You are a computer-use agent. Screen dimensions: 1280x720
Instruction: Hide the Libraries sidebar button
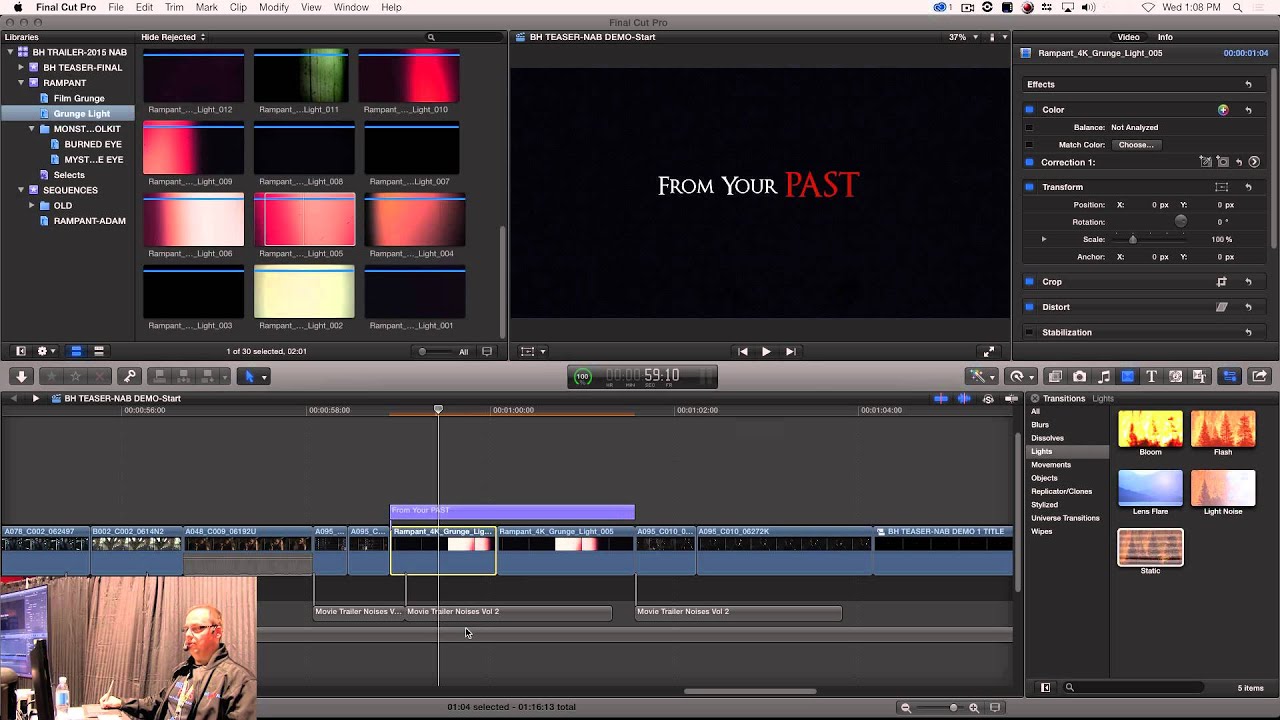pyautogui.click(x=20, y=351)
